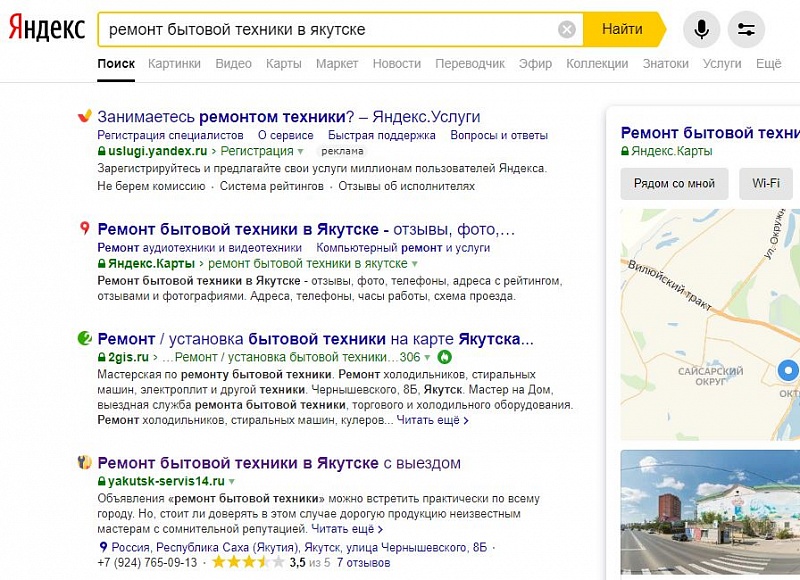Expand dropdown arrow after Регистрация
The height and width of the screenshot is (580, 800).
coord(300,152)
